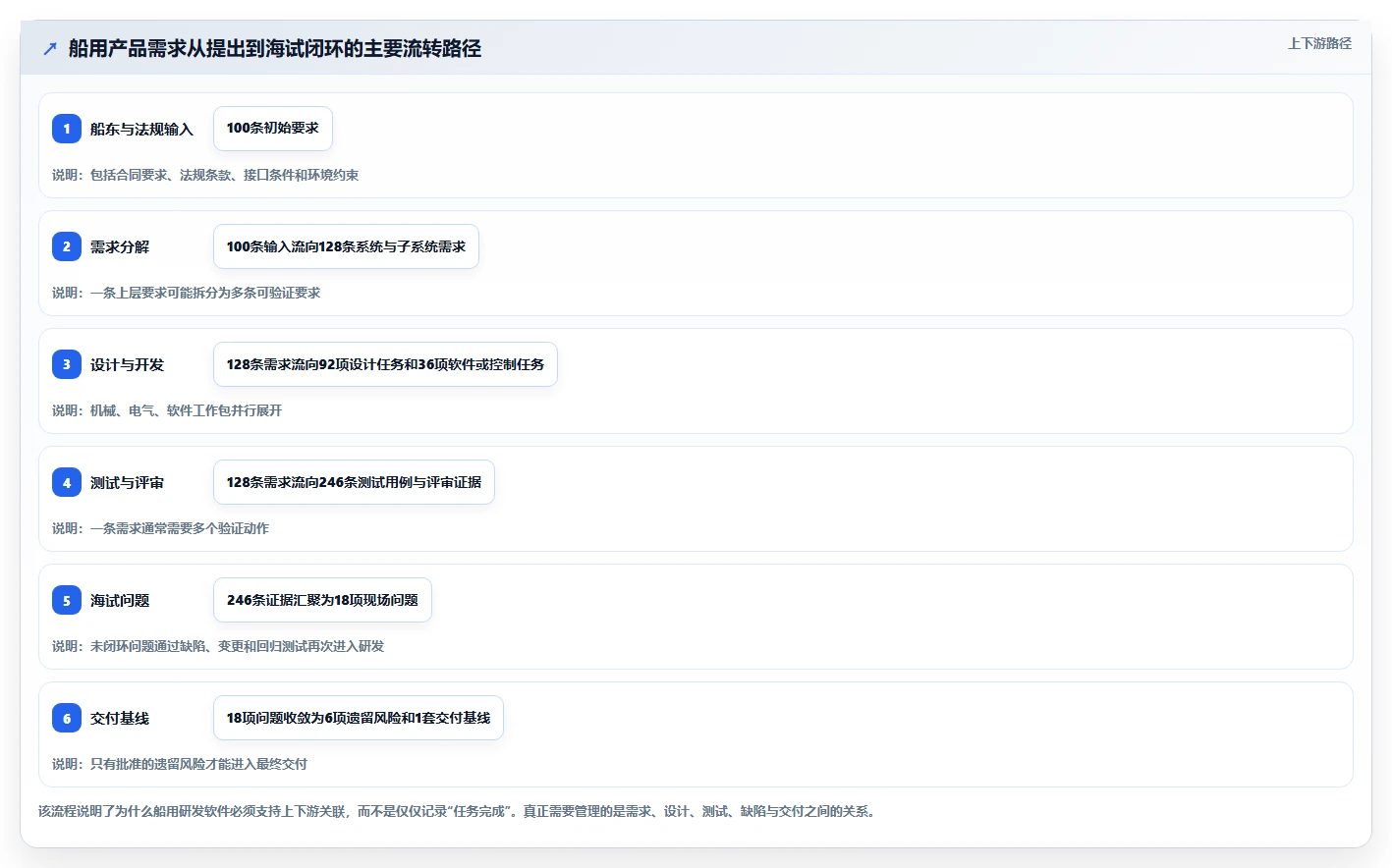Click the 船东与法规输入 step title

point(141,129)
